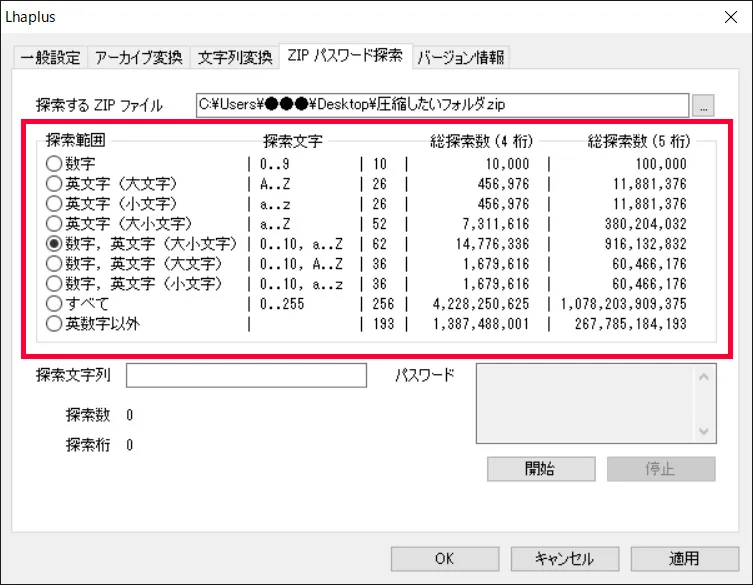Click the value 1,078,203,909,375
This screenshot has height=585, width=753.
(624, 304)
